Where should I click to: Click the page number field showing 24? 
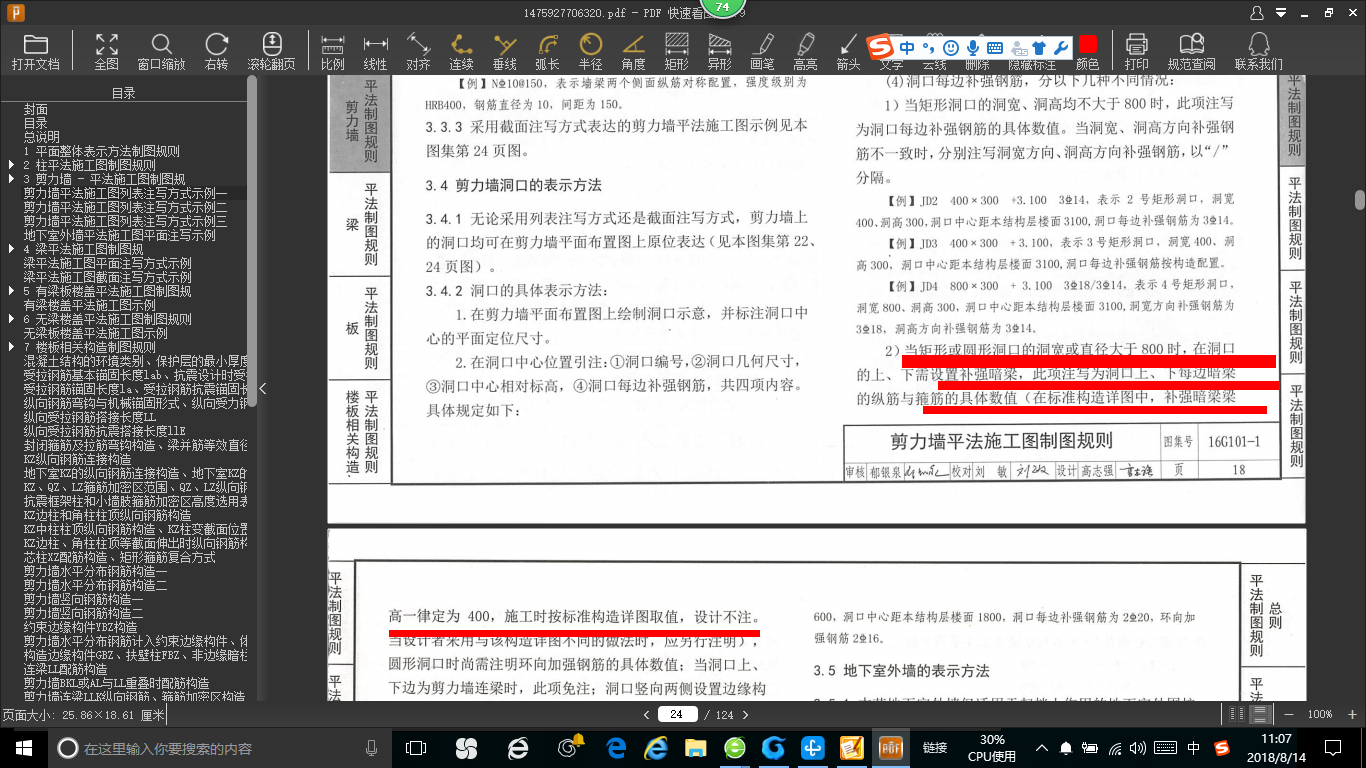[x=677, y=715]
